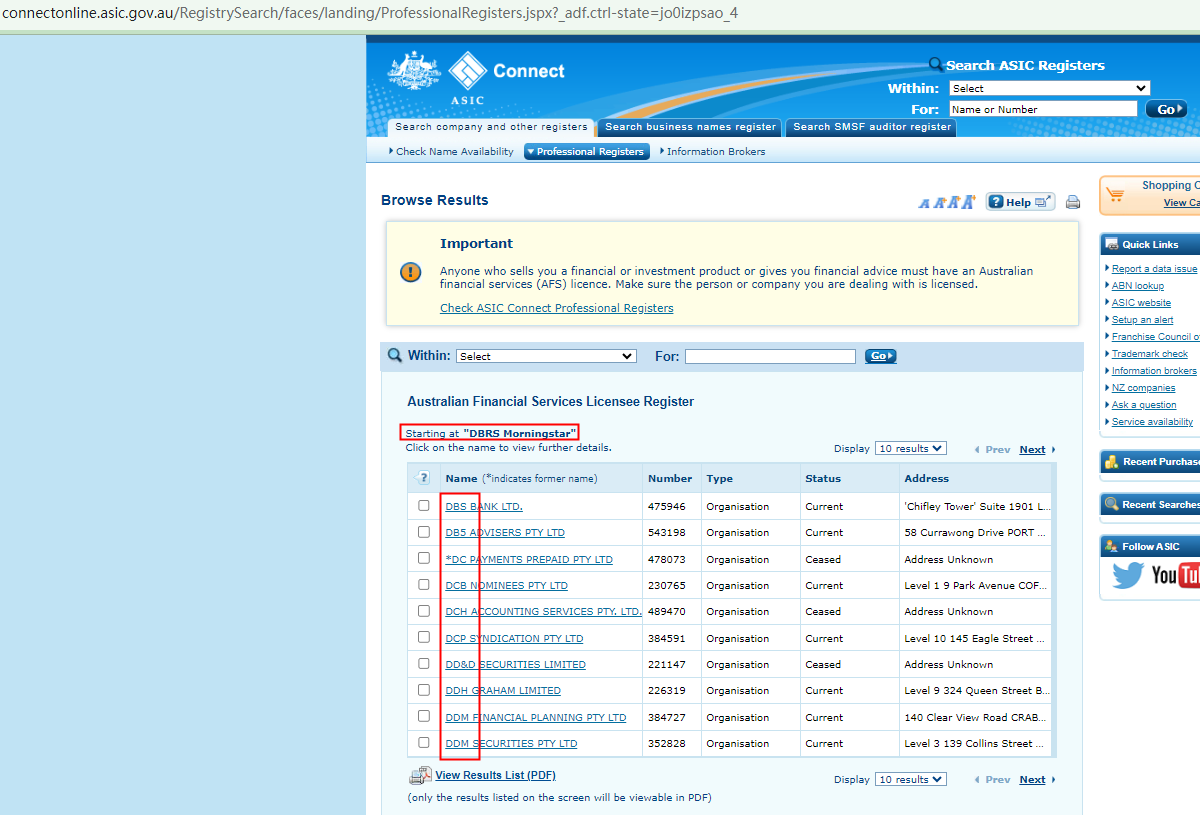
Task: Click the shopping cart icon
Action: (x=1115, y=192)
